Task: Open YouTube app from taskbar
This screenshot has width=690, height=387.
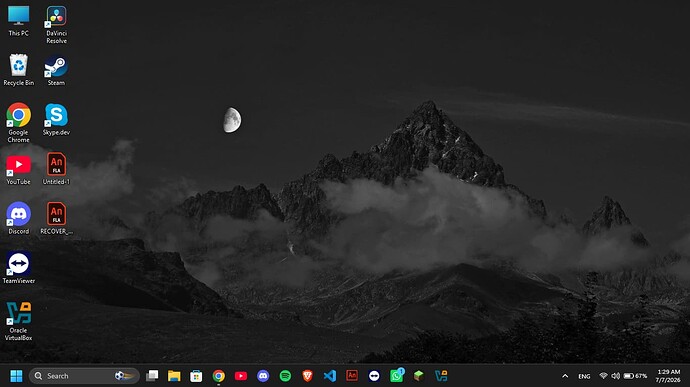Action: click(241, 376)
